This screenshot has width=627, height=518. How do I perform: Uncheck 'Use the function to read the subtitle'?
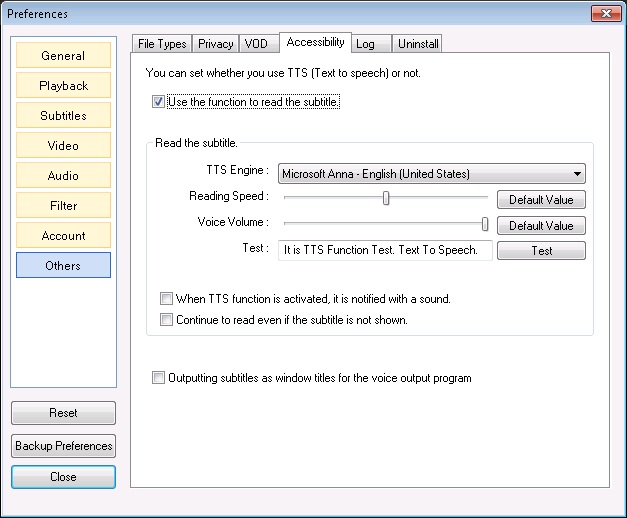158,102
